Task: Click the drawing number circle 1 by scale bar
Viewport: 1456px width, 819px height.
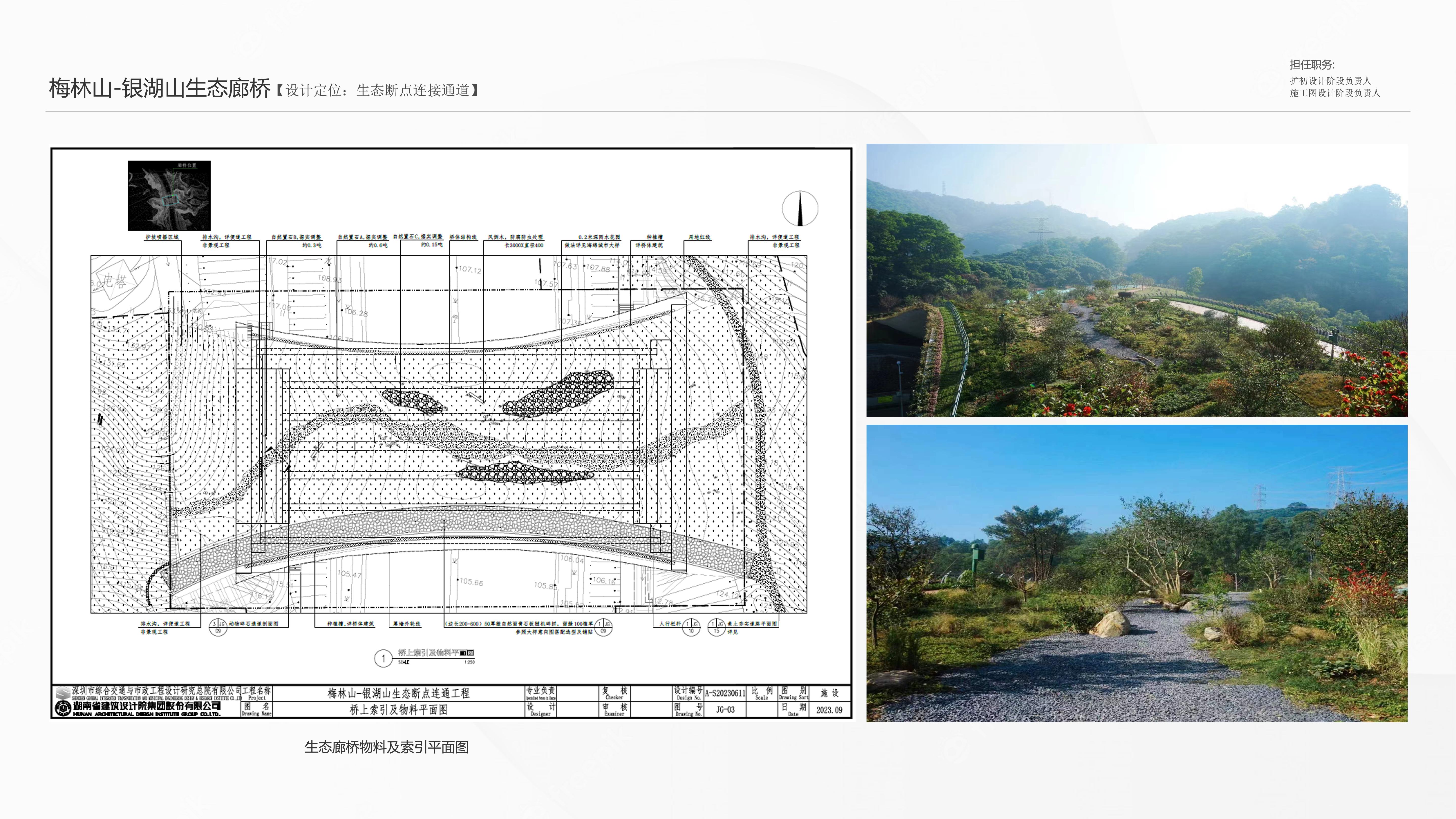Action: pos(383,658)
